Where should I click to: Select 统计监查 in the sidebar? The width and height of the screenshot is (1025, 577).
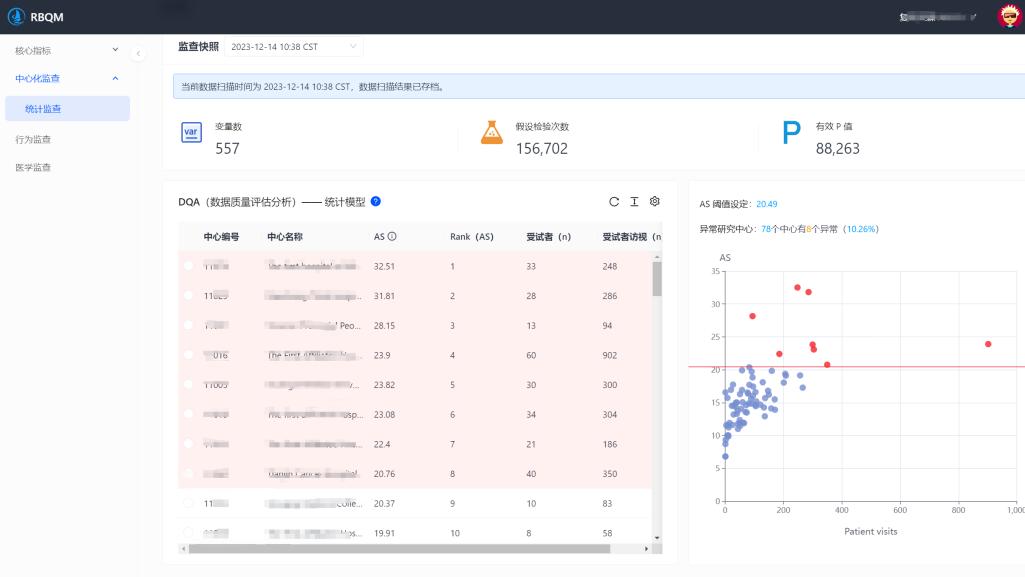pos(67,108)
